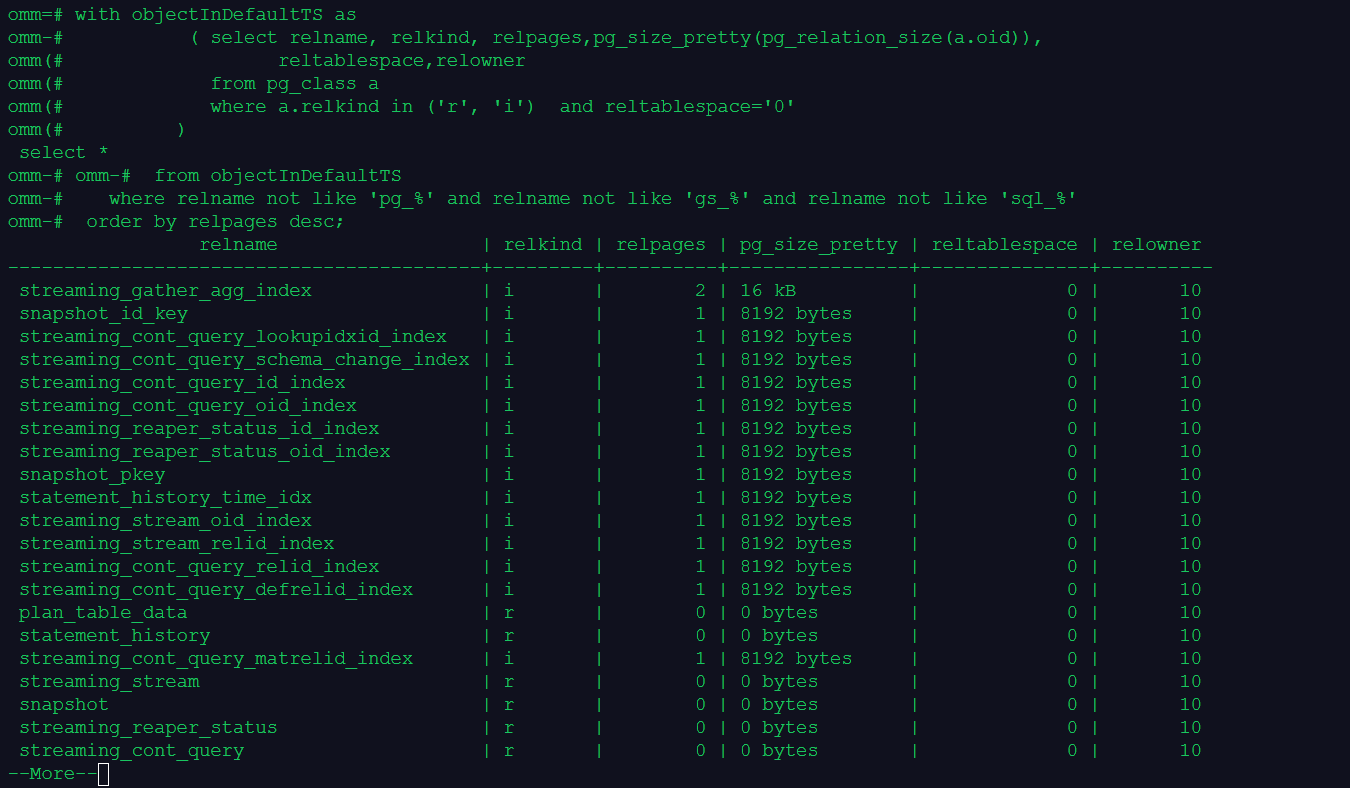
Task: Select the 'snapshot_pkey' relname
Action: pyautogui.click(x=92, y=474)
